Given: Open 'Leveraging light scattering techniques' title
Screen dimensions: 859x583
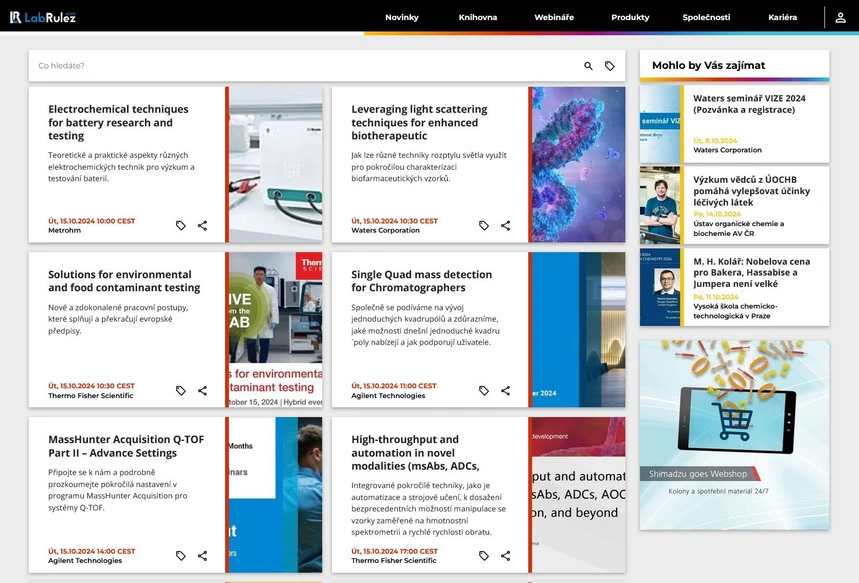Looking at the screenshot, I should 419,122.
